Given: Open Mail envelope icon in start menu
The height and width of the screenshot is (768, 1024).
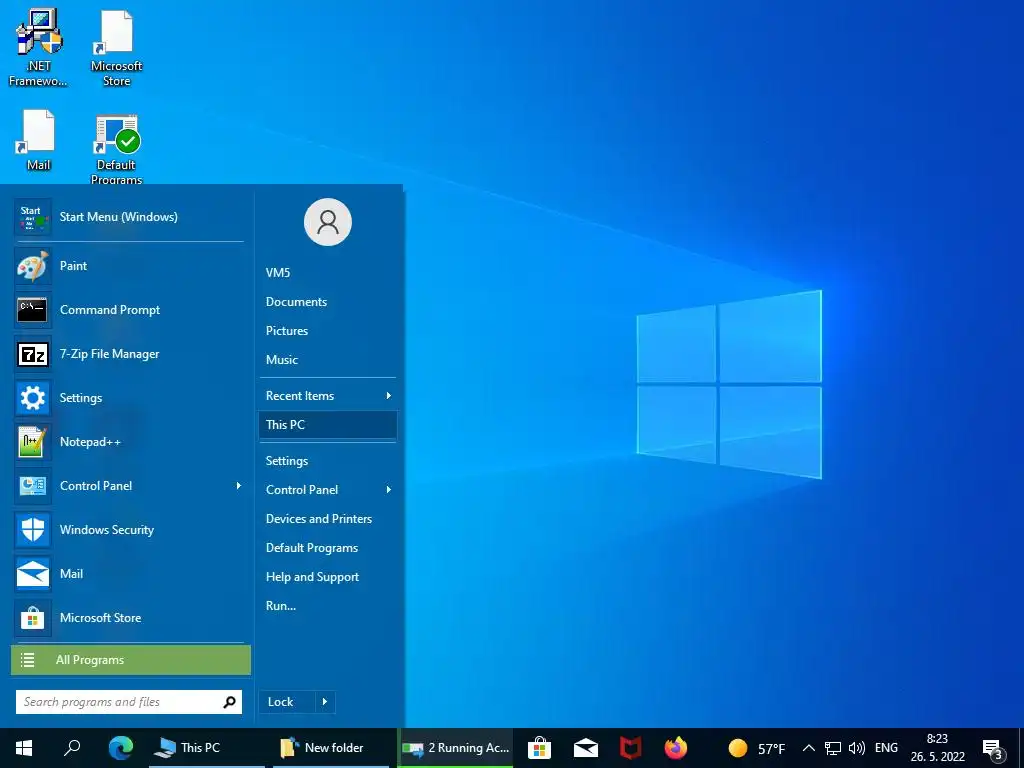Looking at the screenshot, I should click(33, 574).
